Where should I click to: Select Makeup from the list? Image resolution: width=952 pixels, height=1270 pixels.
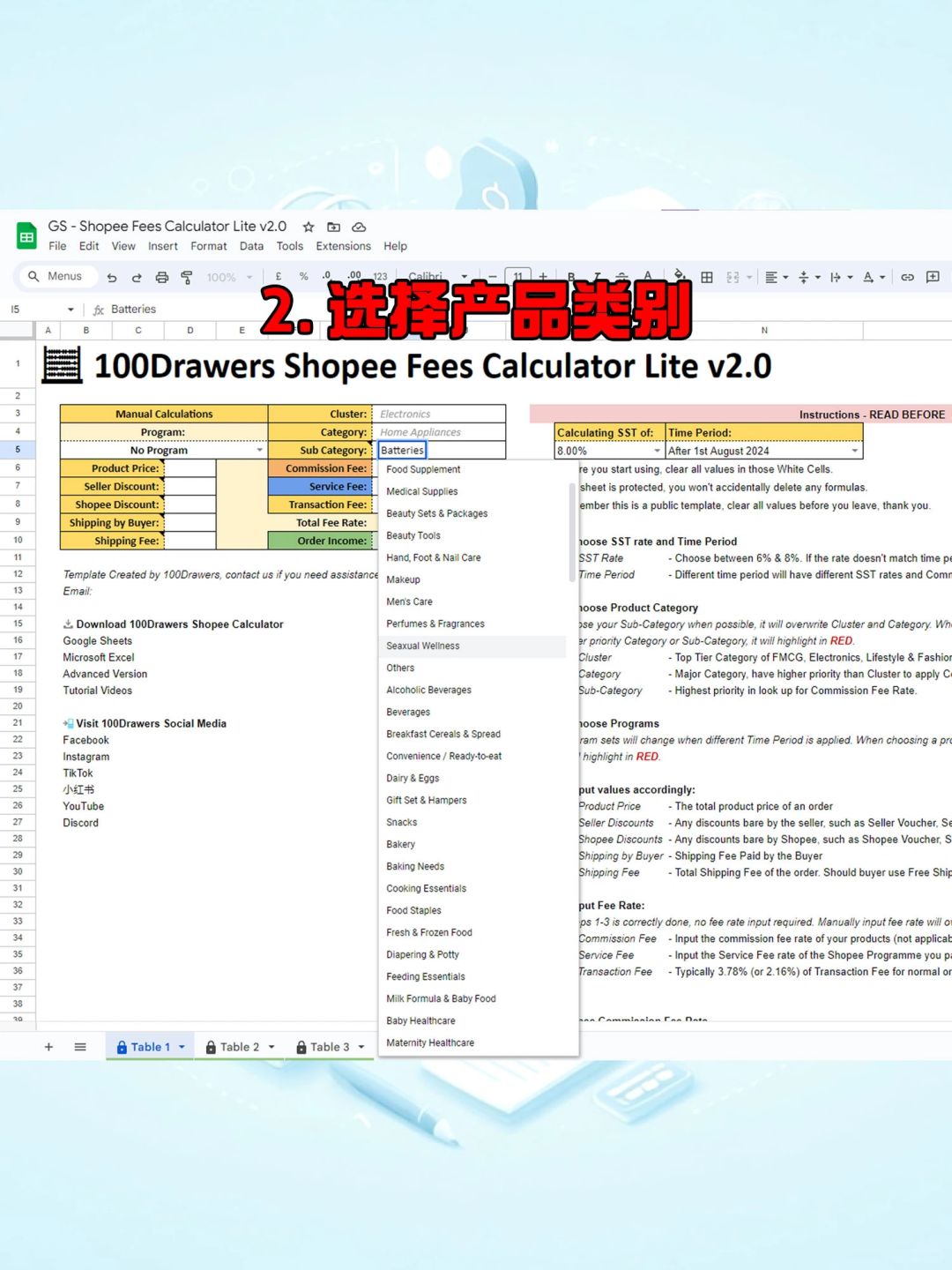tap(472, 579)
